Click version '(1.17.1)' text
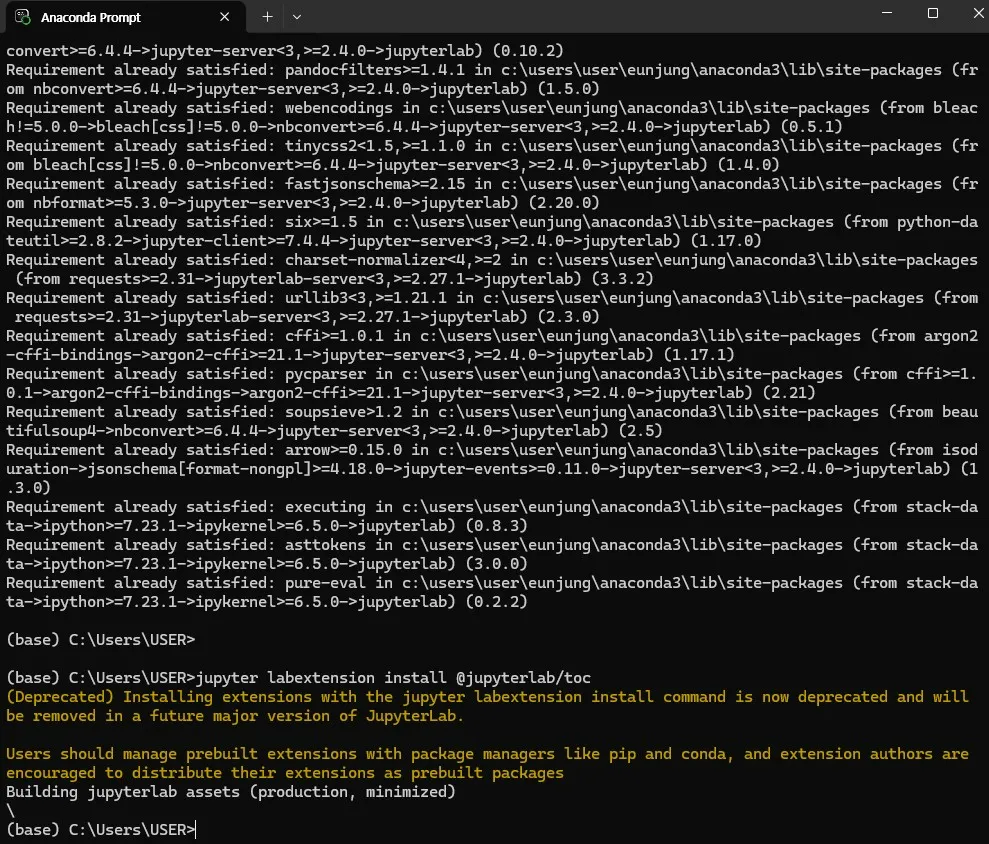This screenshot has width=989, height=844. point(699,355)
